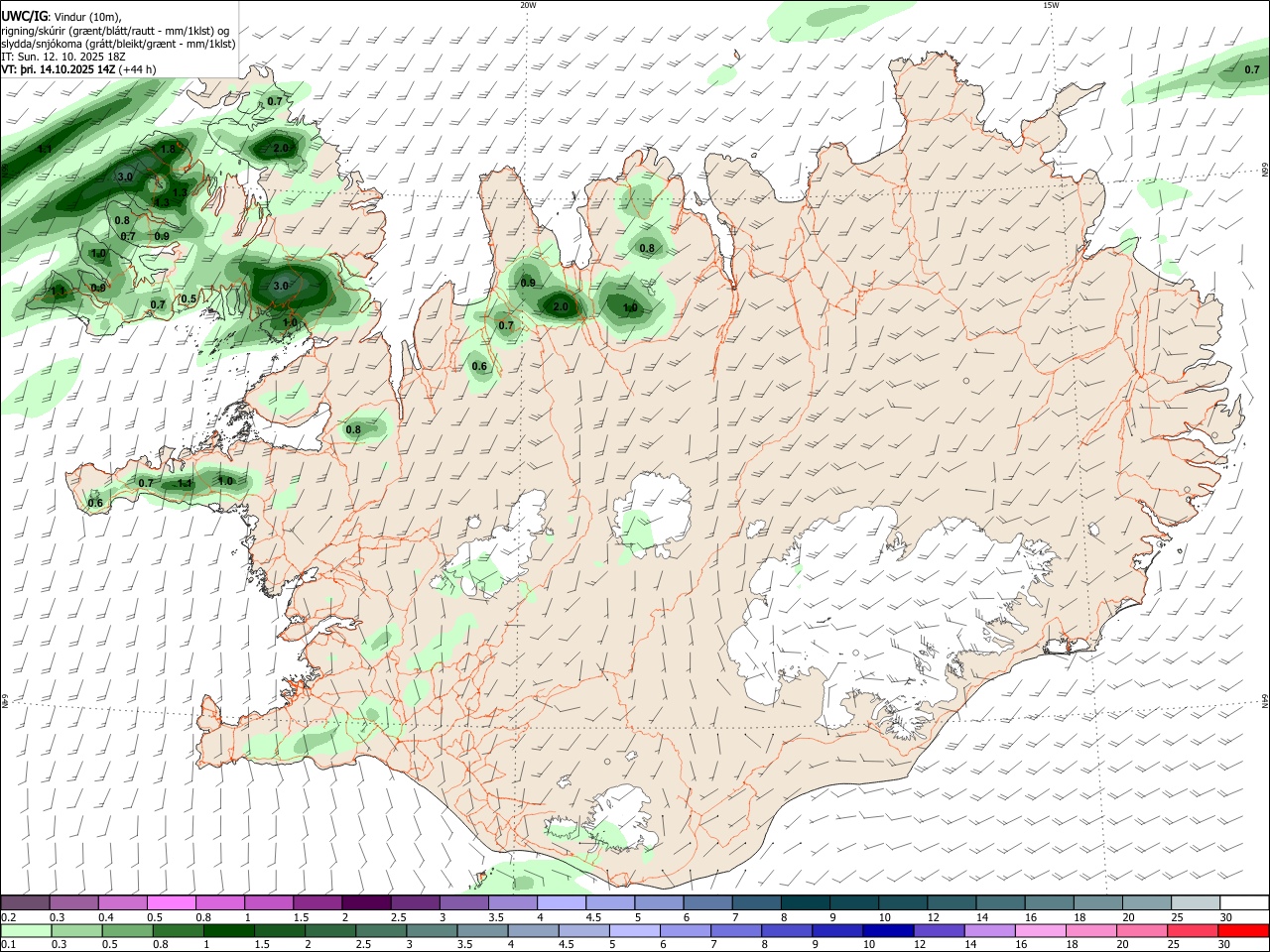Pick the magenta swatch labeled 1 in upper legend row
The image size is (1270, 952).
268,902
